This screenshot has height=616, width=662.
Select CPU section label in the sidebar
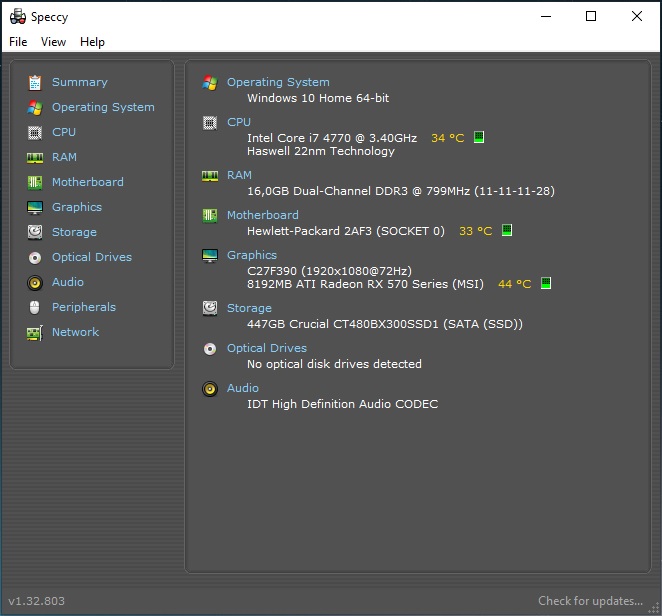click(x=64, y=132)
